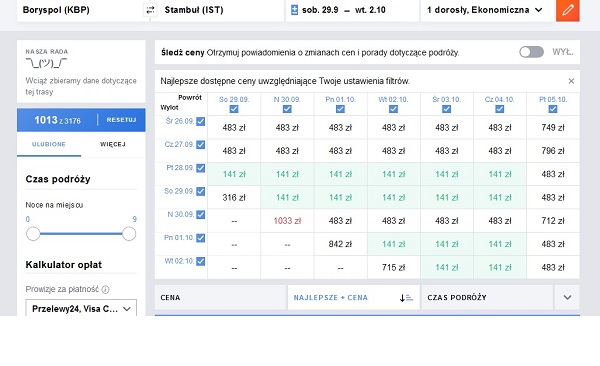Click the info icon next to Prowizje za płatność

pyautogui.click(x=106, y=289)
